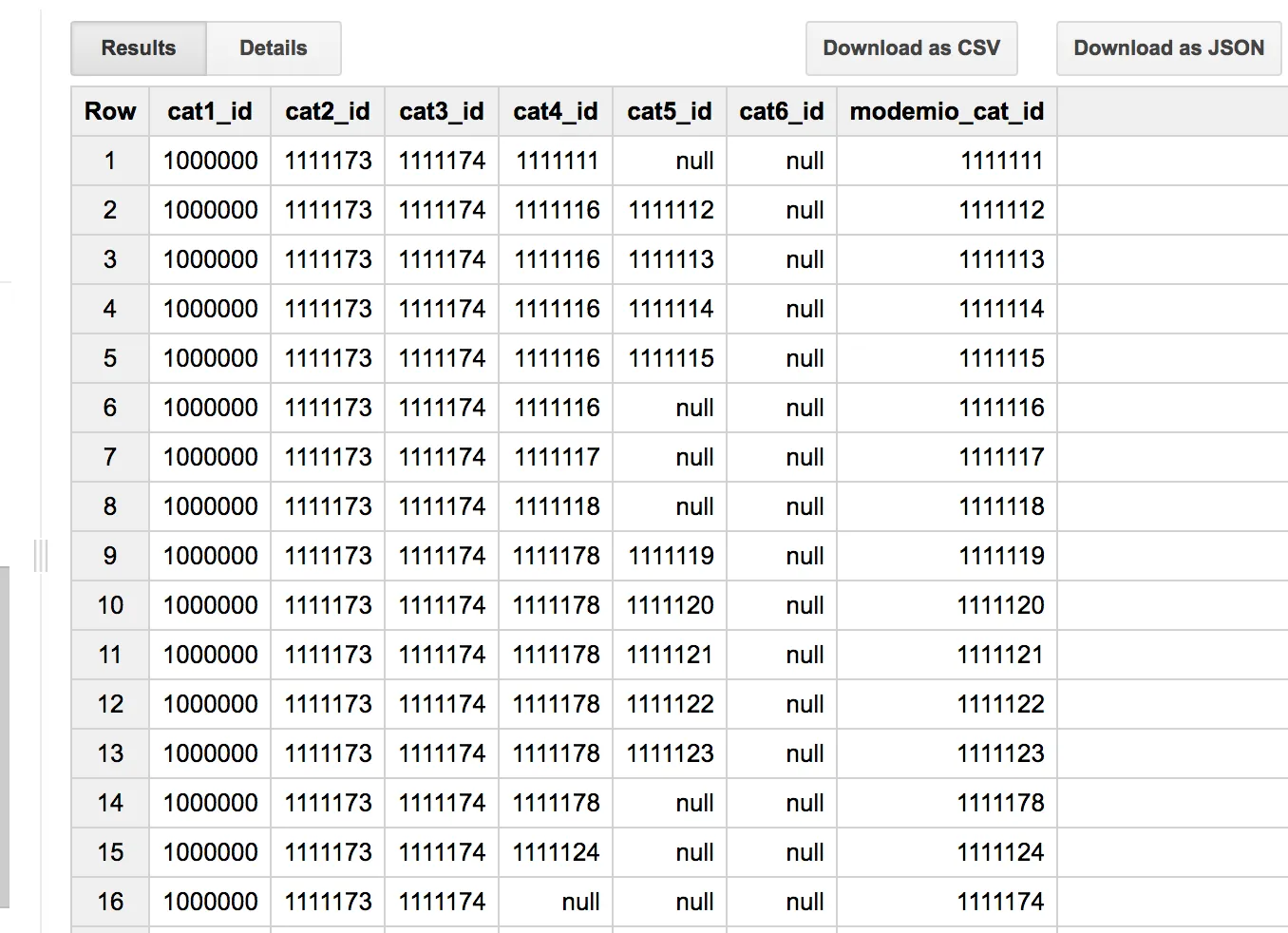The width and height of the screenshot is (1288, 933).
Task: Click cat4_id value 1111117 in row 7
Action: (x=557, y=457)
